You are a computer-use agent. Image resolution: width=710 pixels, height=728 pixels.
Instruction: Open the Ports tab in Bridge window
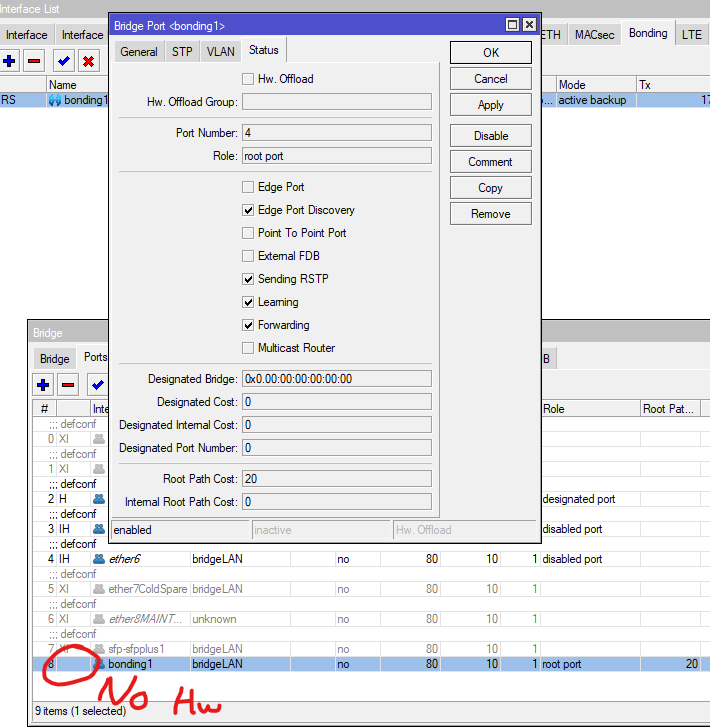[x=95, y=357]
